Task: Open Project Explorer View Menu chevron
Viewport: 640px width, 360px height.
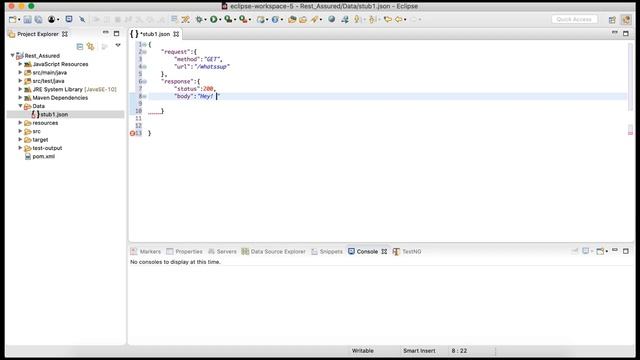Action: 118,46
